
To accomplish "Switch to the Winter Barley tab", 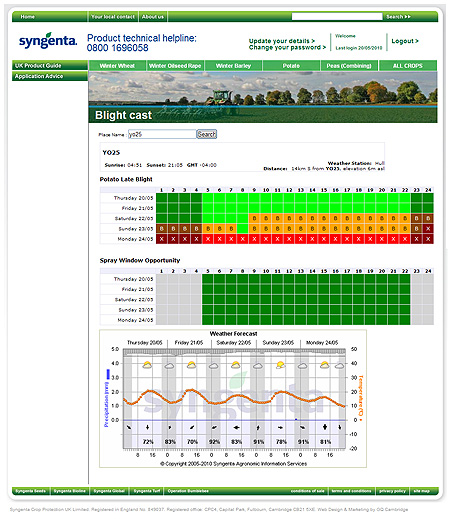I will point(233,66).
